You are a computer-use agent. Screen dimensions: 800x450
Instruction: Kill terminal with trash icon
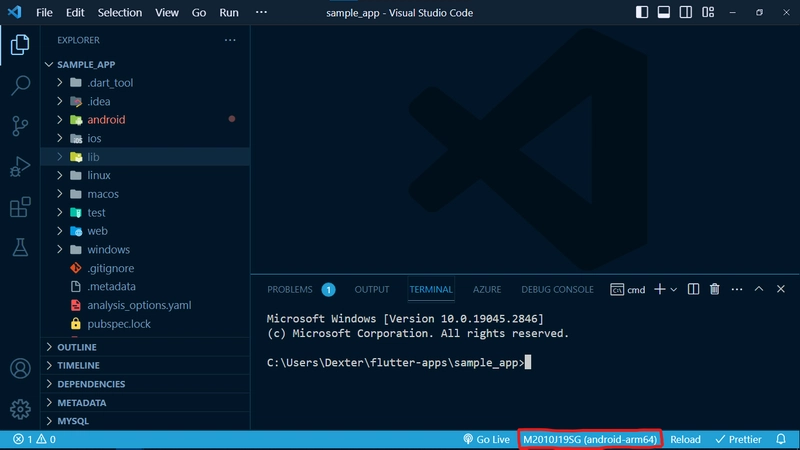[715, 289]
